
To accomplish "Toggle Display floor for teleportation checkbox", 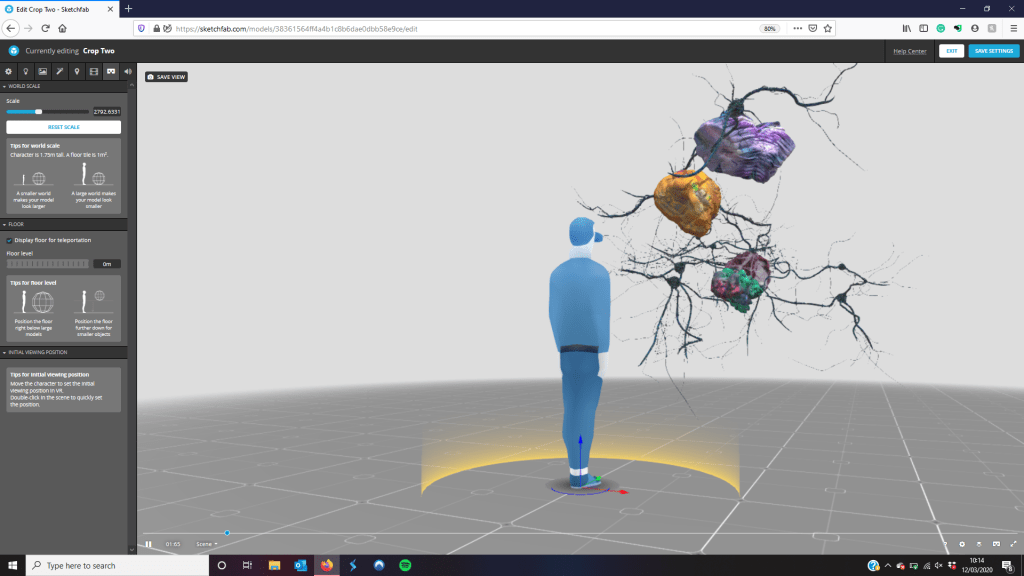I will [10, 240].
